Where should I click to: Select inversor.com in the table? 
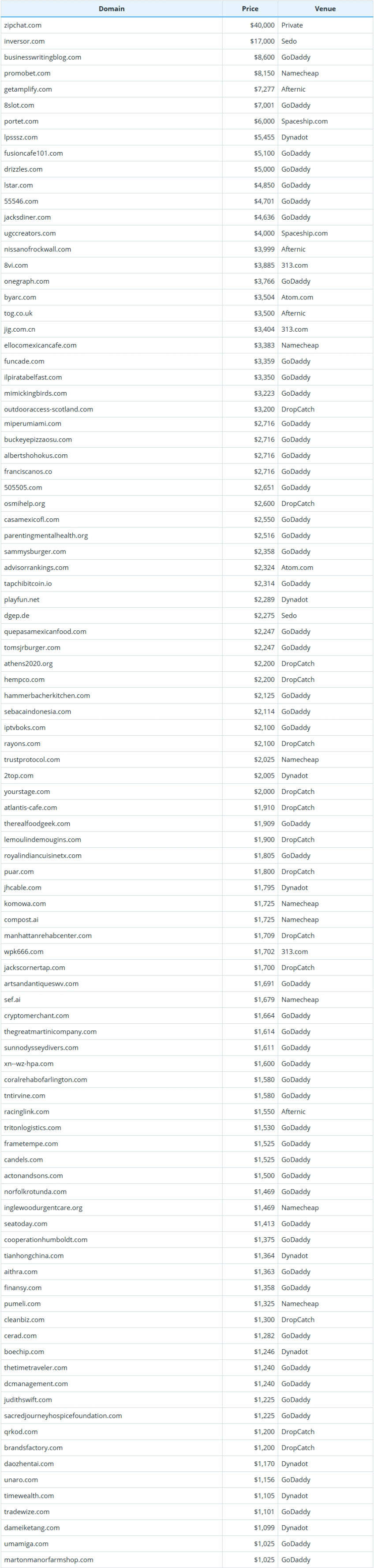[24, 41]
